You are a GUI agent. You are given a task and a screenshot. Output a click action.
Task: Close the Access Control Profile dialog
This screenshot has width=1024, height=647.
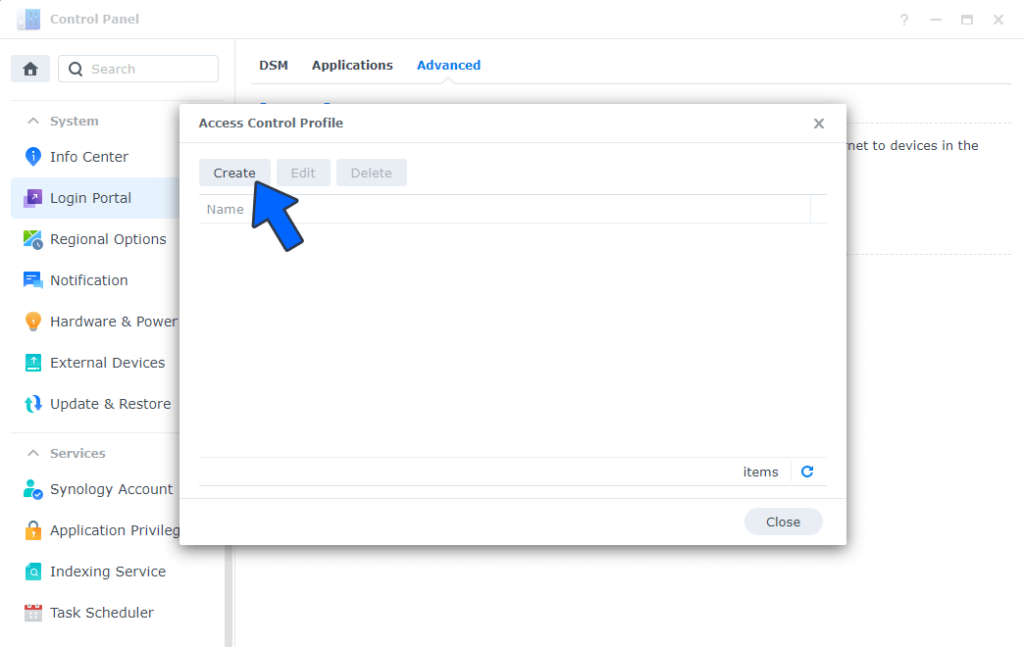tap(783, 521)
